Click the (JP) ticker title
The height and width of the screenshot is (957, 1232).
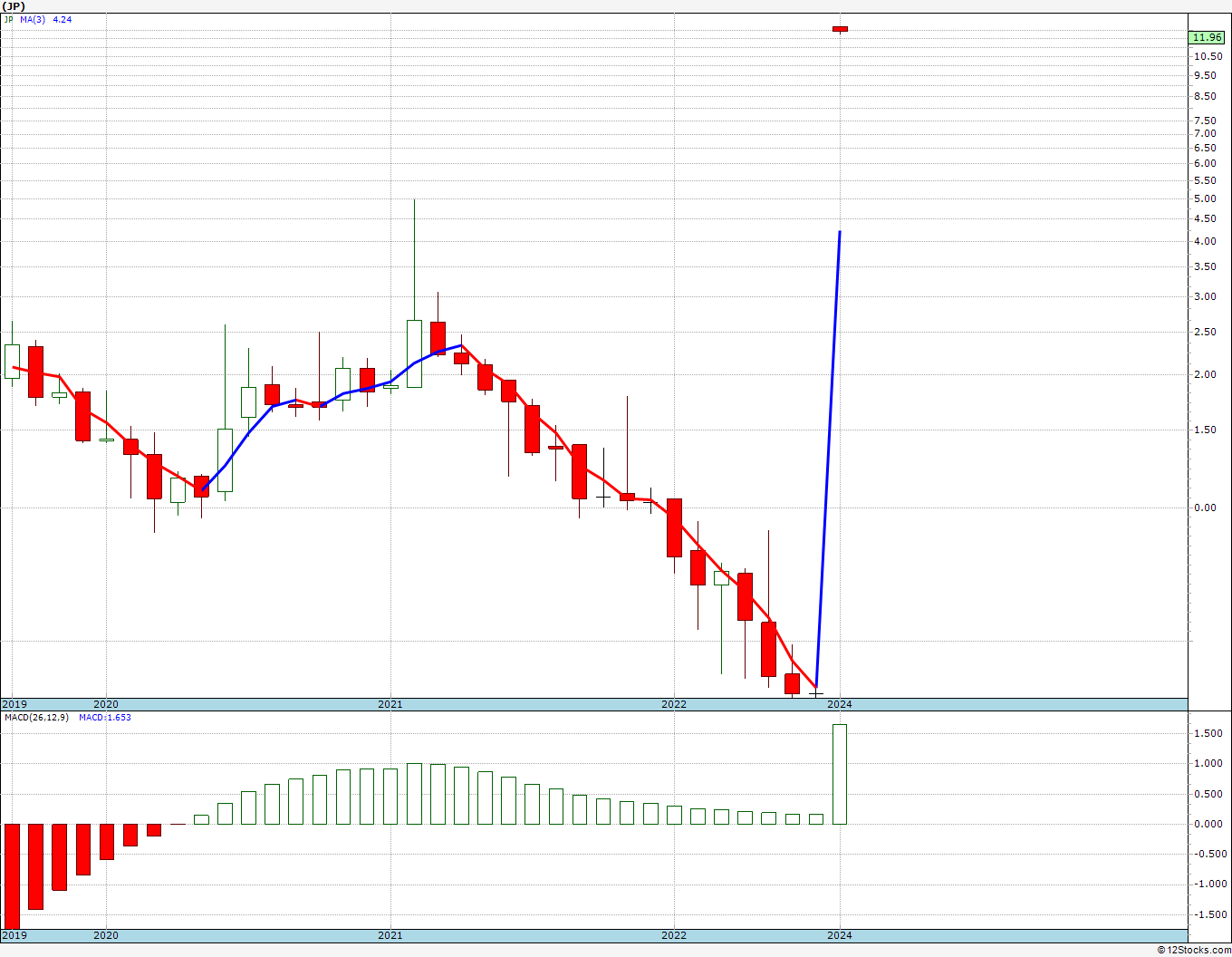pos(13,5)
